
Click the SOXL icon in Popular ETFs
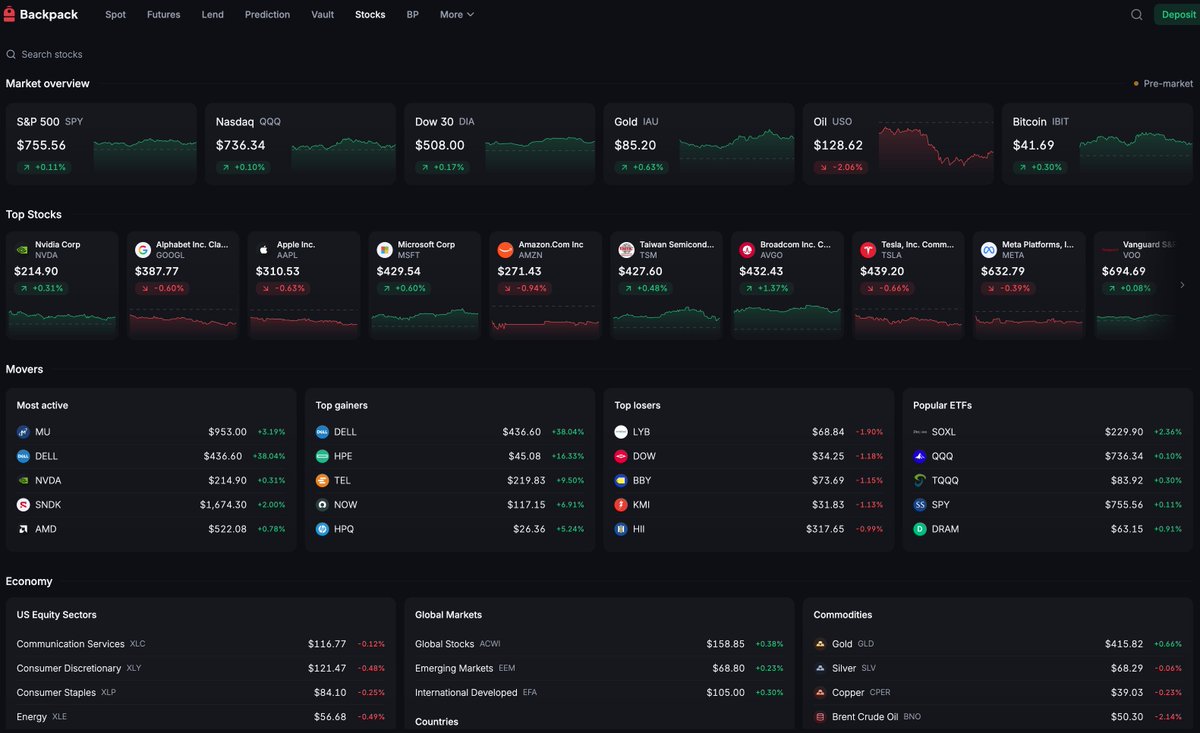(x=920, y=432)
